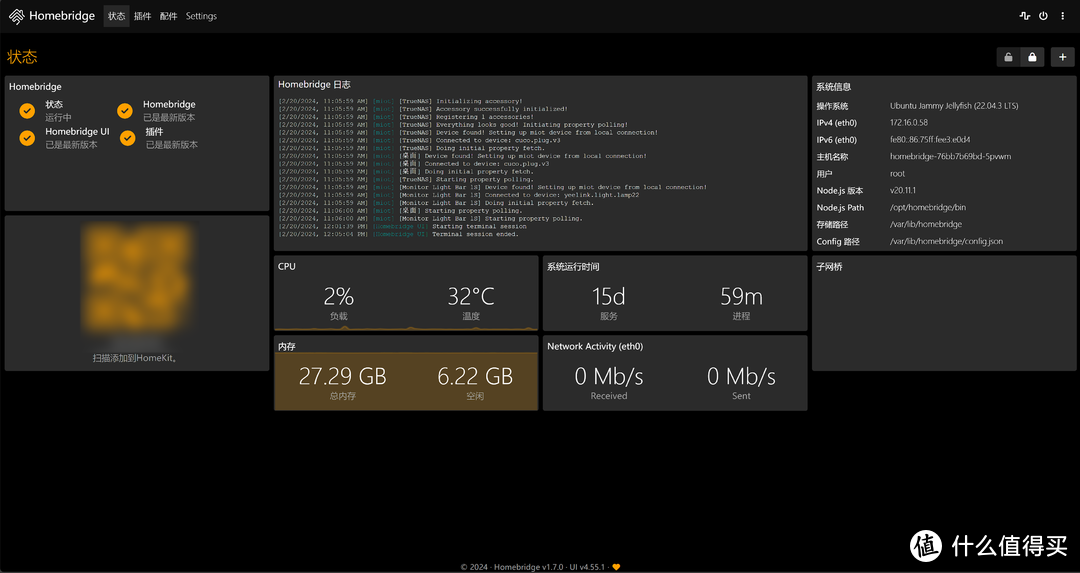Viewport: 1080px width, 573px height.
Task: Click the 扫描添加到HomeKit caption
Action: 136,358
